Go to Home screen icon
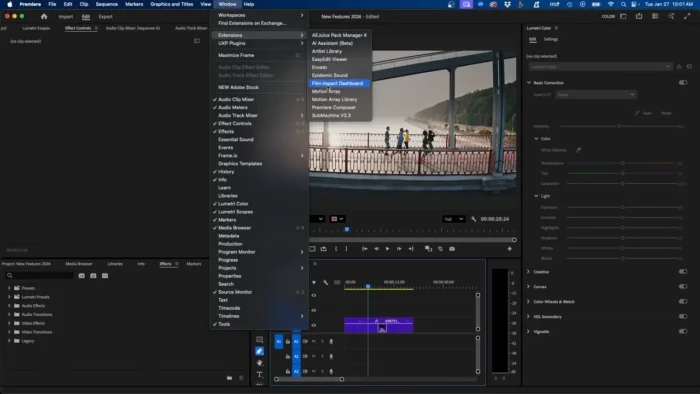 click(44, 17)
